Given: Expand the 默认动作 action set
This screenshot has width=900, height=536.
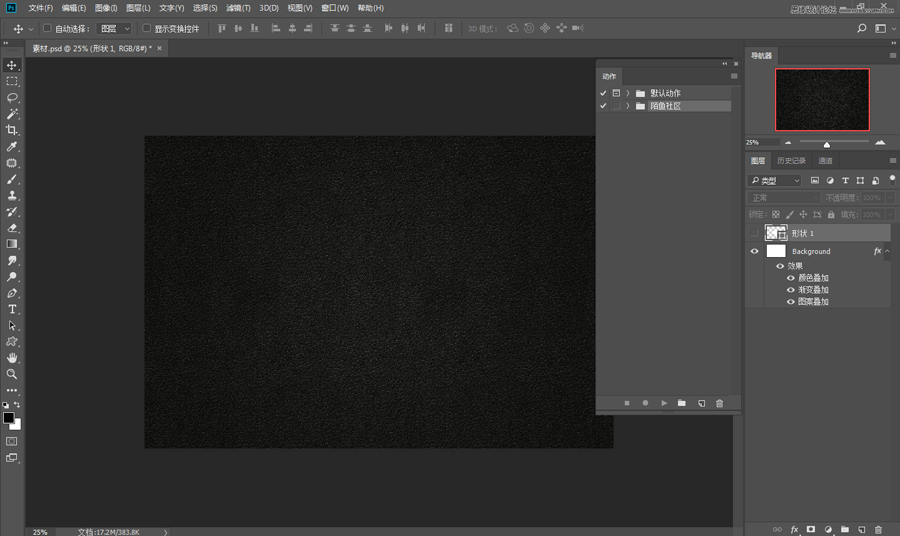Looking at the screenshot, I should 628,93.
